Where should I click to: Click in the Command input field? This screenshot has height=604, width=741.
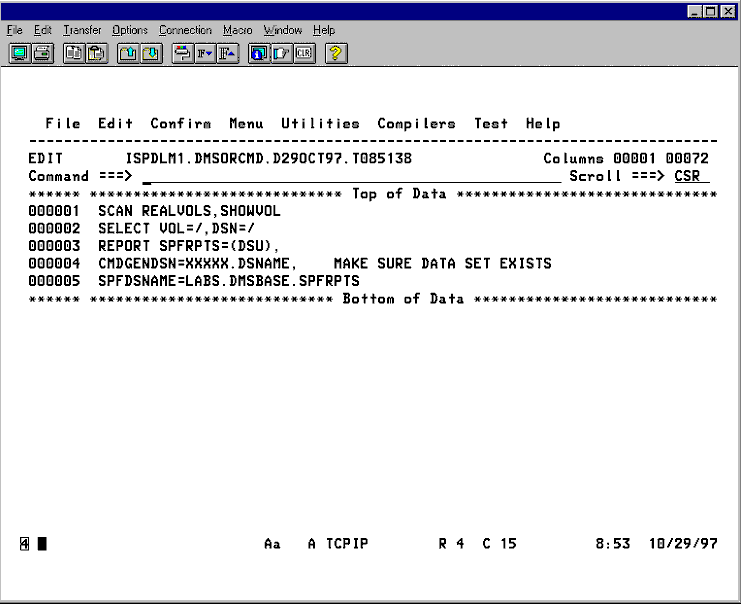coord(350,177)
